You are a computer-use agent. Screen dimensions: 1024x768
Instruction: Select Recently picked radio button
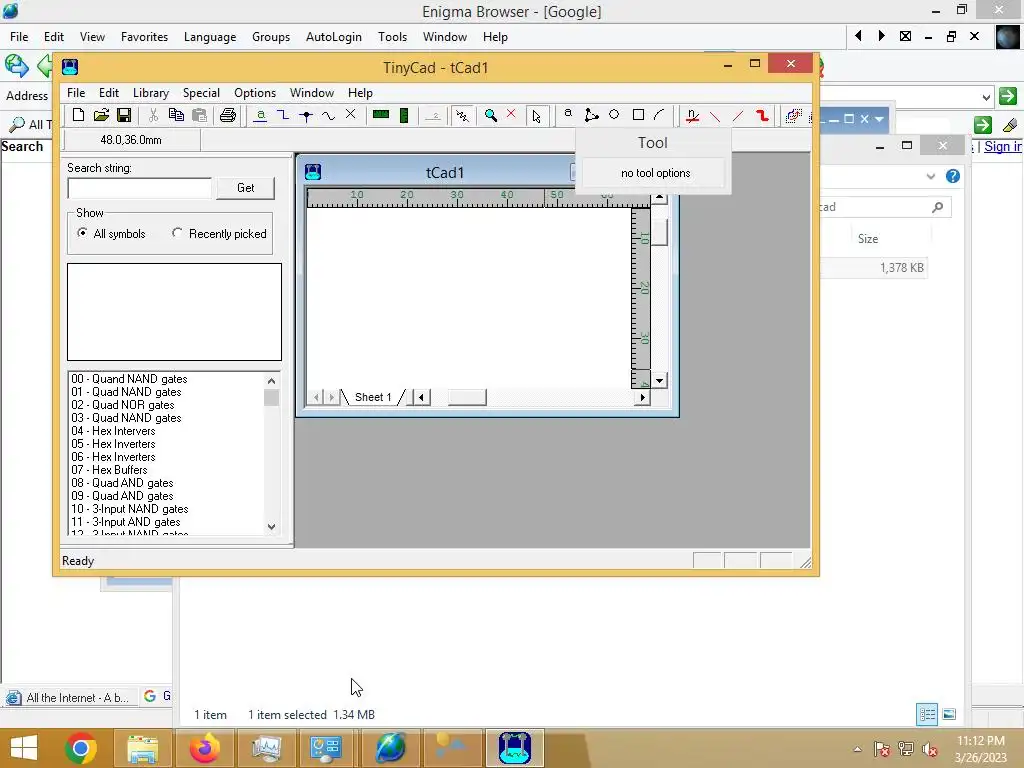177,233
